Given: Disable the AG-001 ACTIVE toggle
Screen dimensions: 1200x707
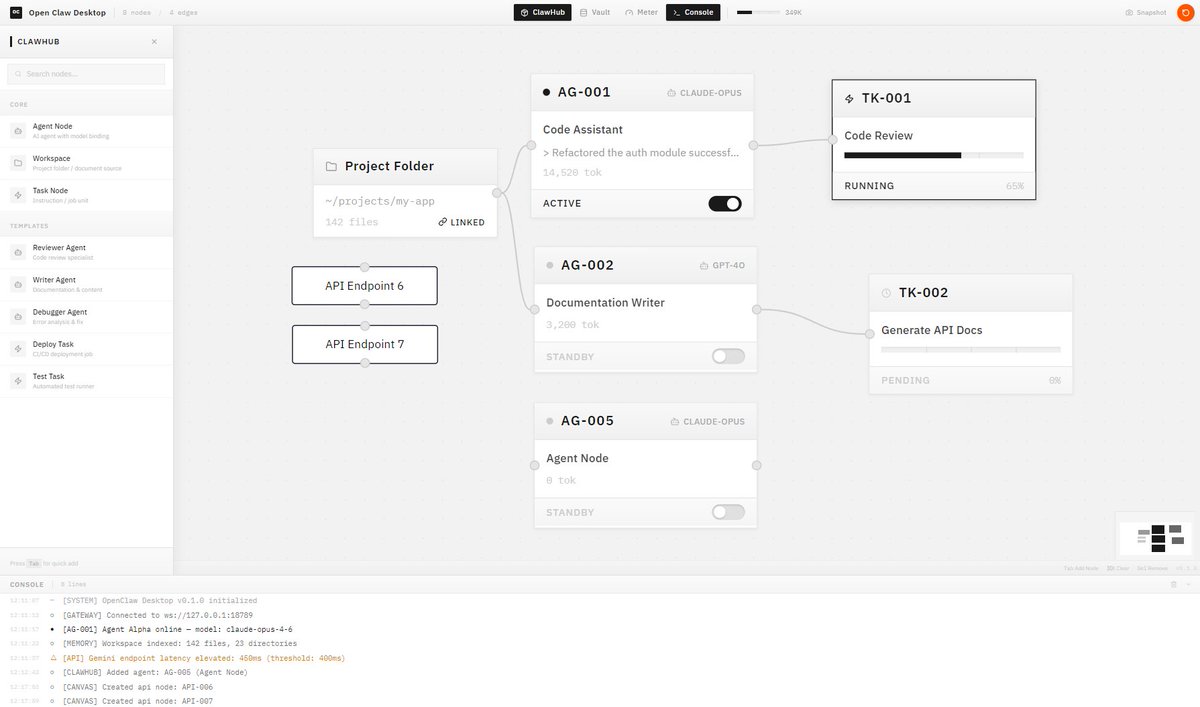Looking at the screenshot, I should tap(725, 203).
